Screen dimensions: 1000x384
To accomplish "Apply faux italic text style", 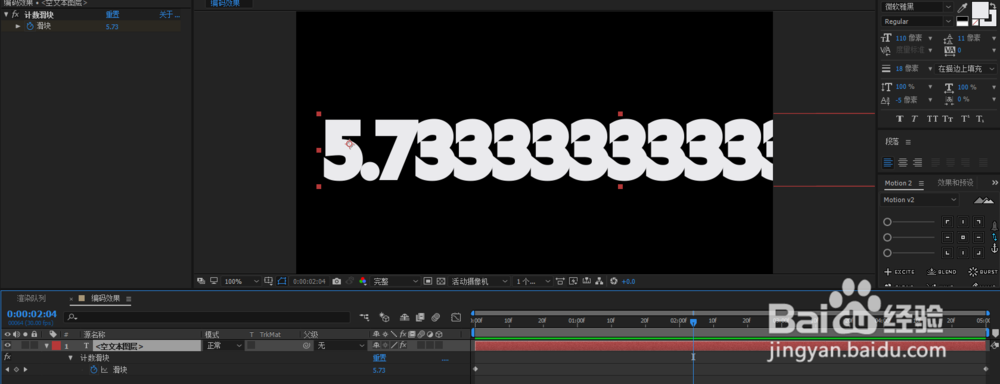I will click(915, 119).
